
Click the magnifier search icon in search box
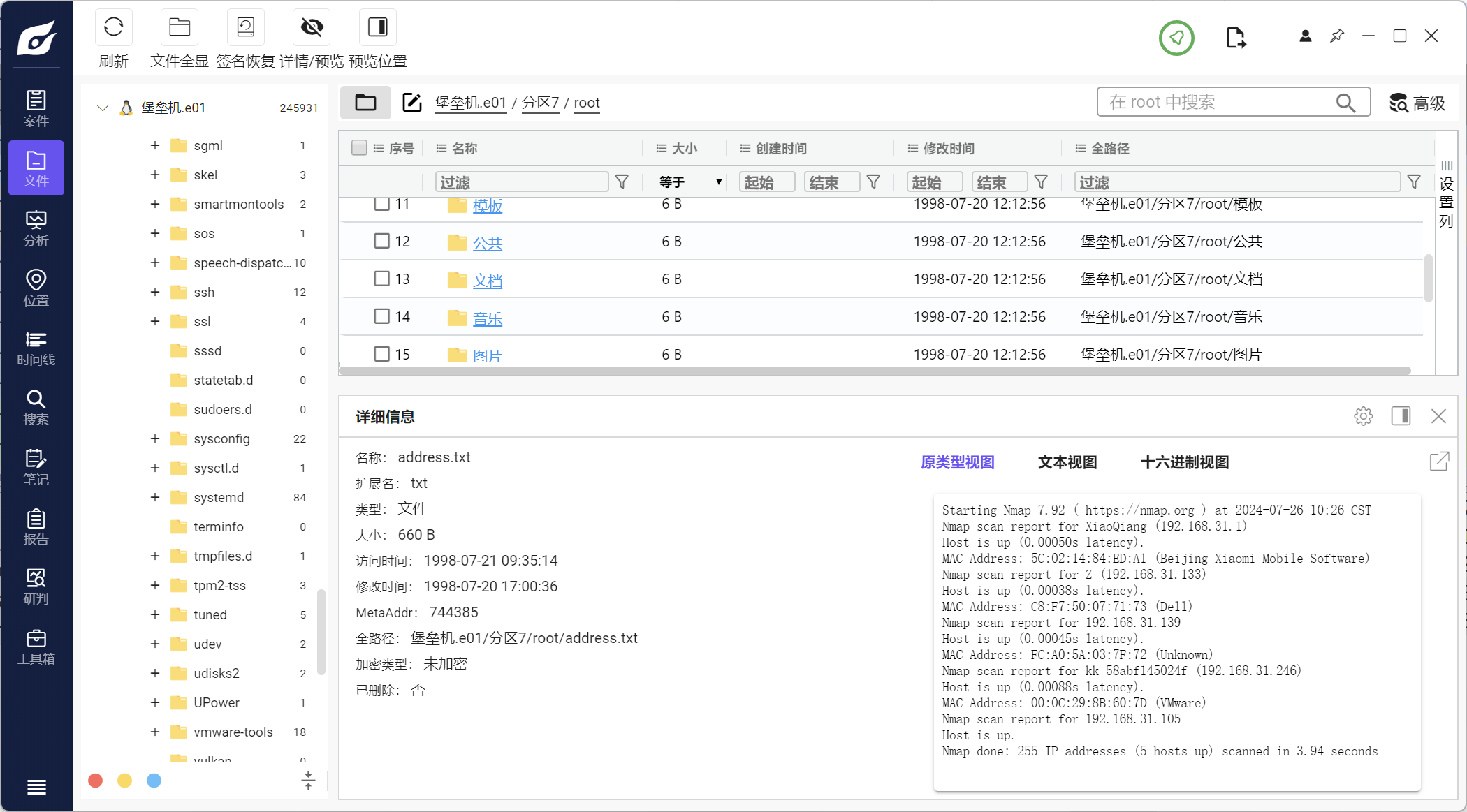[1345, 103]
